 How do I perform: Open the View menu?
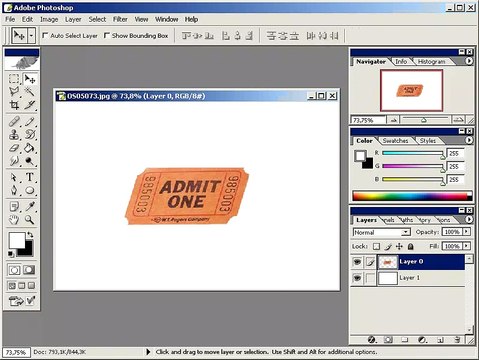[141, 19]
